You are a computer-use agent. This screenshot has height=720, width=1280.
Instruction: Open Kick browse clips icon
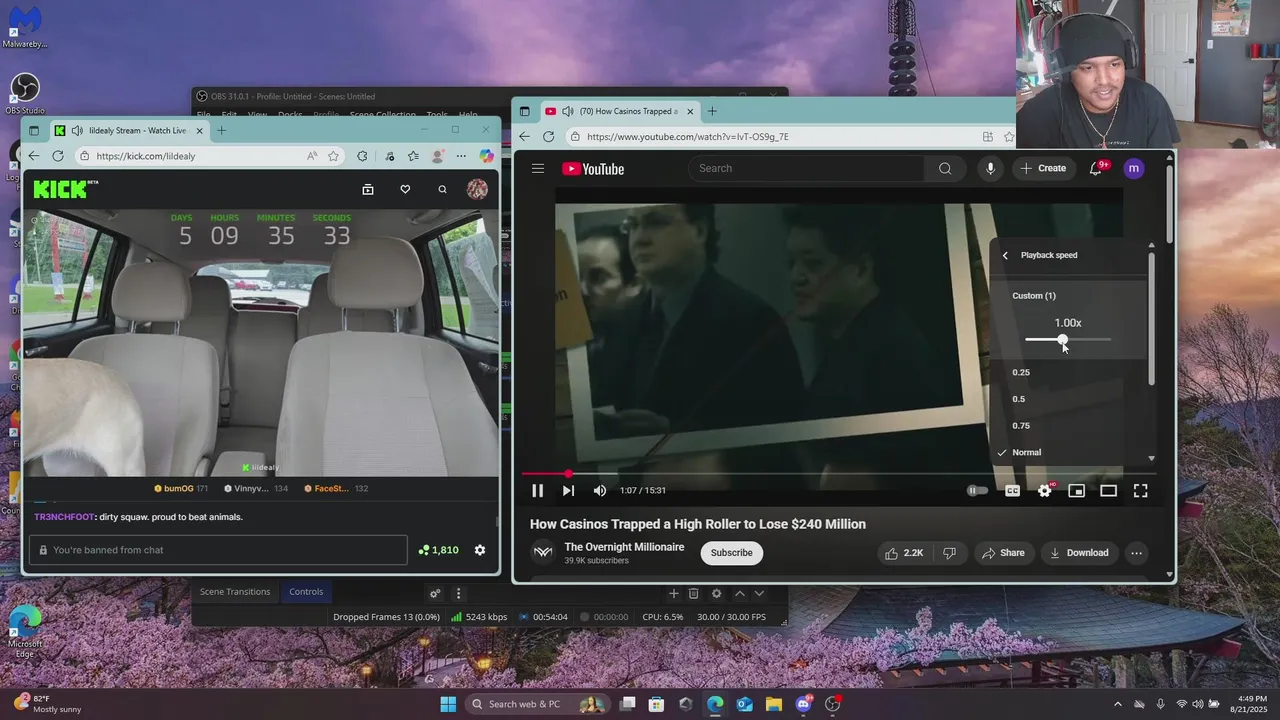(x=368, y=189)
